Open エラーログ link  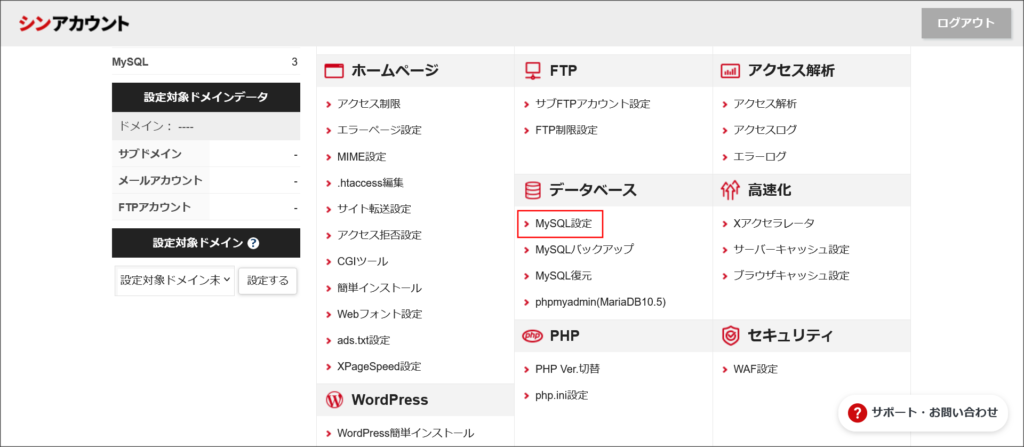[x=760, y=157]
